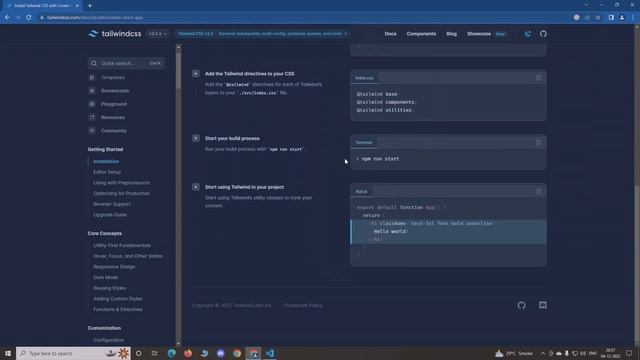Select the Terminal code tab
This screenshot has width=640, height=360.
364,142
